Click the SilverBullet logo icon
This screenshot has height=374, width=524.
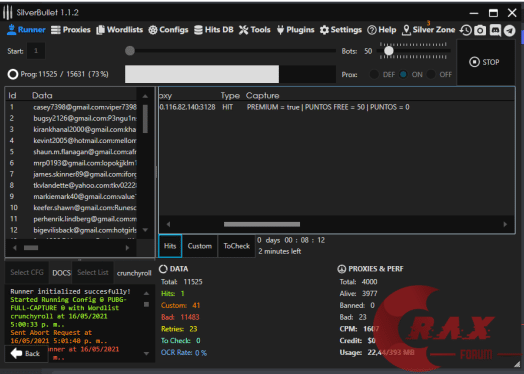coord(7,13)
